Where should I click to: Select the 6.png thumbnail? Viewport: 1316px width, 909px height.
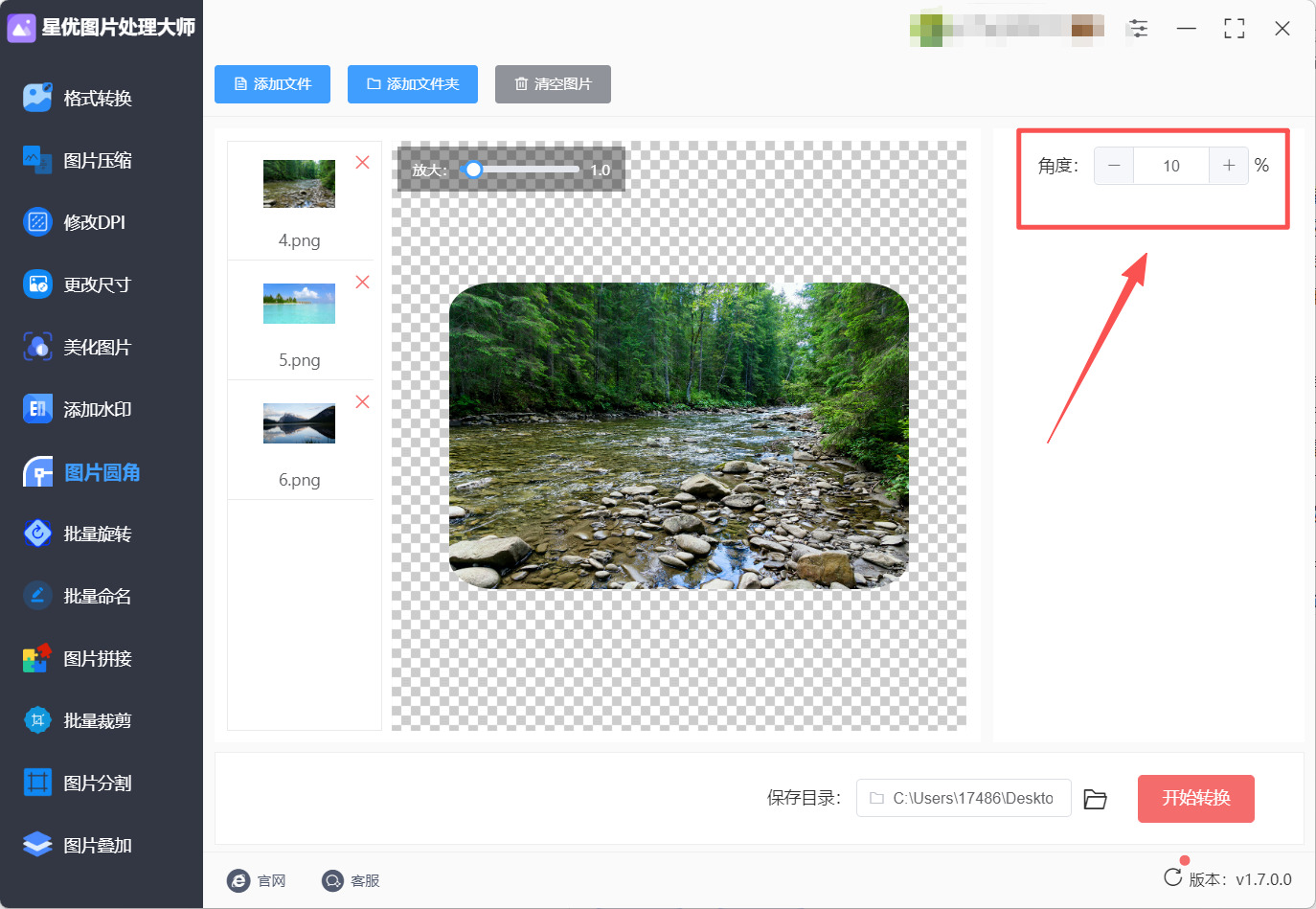point(300,423)
